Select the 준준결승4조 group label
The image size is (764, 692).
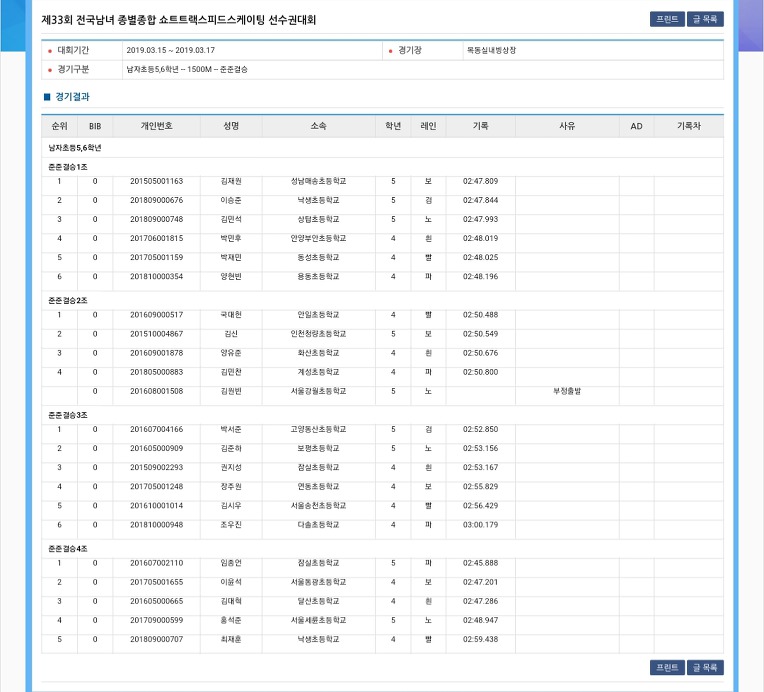(67, 548)
